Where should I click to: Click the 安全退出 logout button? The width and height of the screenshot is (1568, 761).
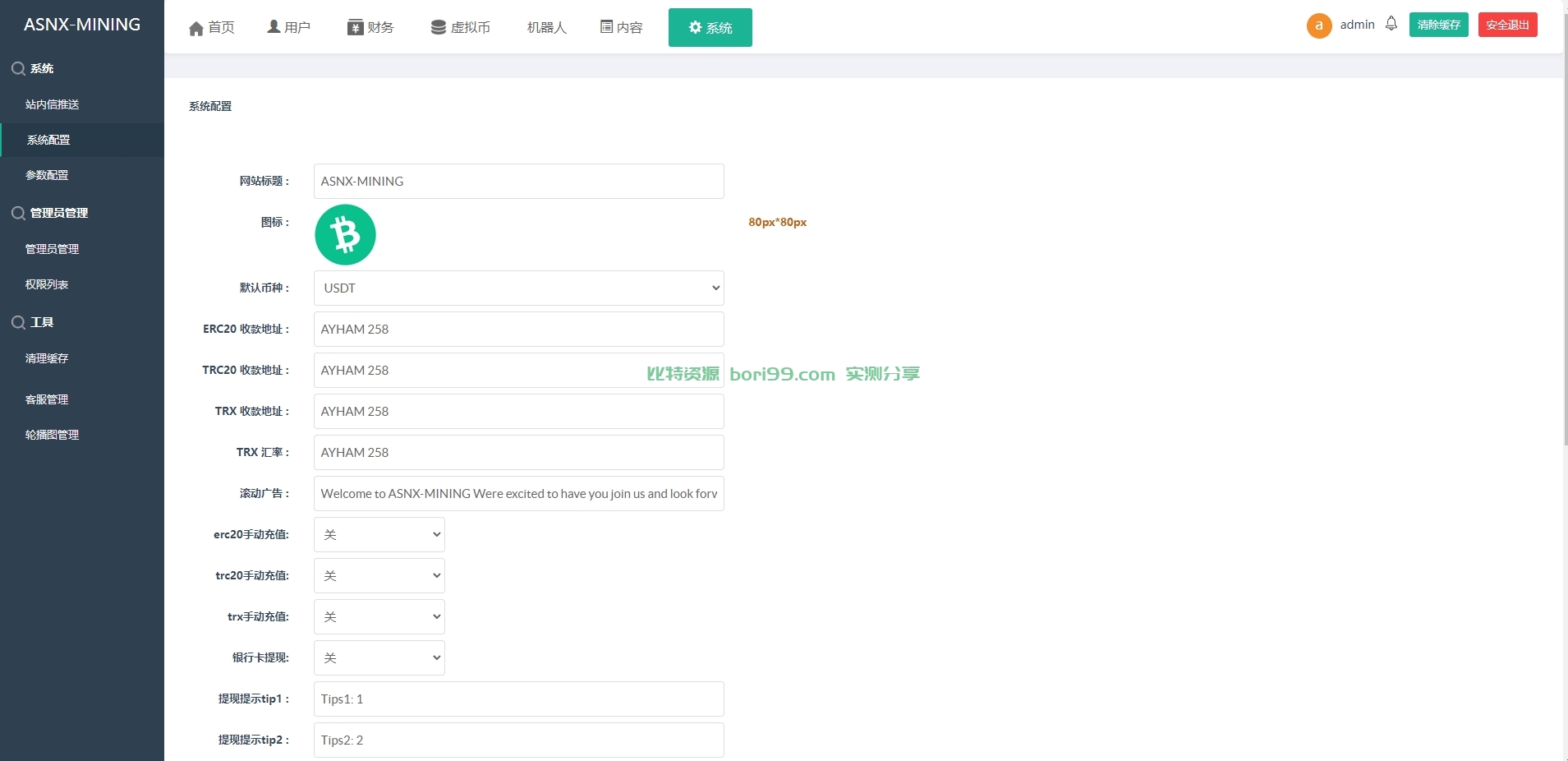tap(1508, 25)
